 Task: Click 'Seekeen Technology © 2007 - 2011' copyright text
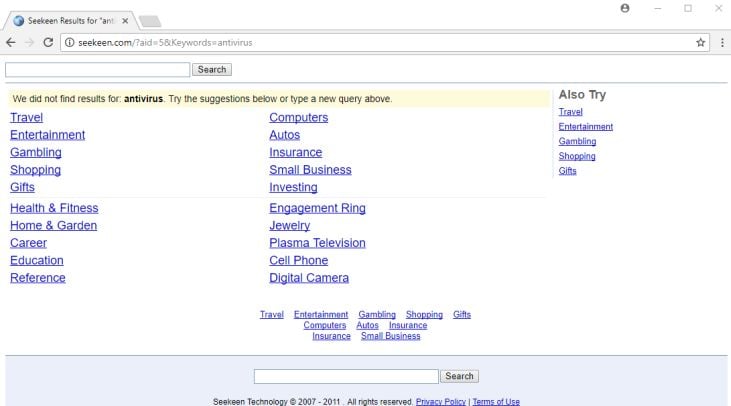pyautogui.click(x=276, y=402)
